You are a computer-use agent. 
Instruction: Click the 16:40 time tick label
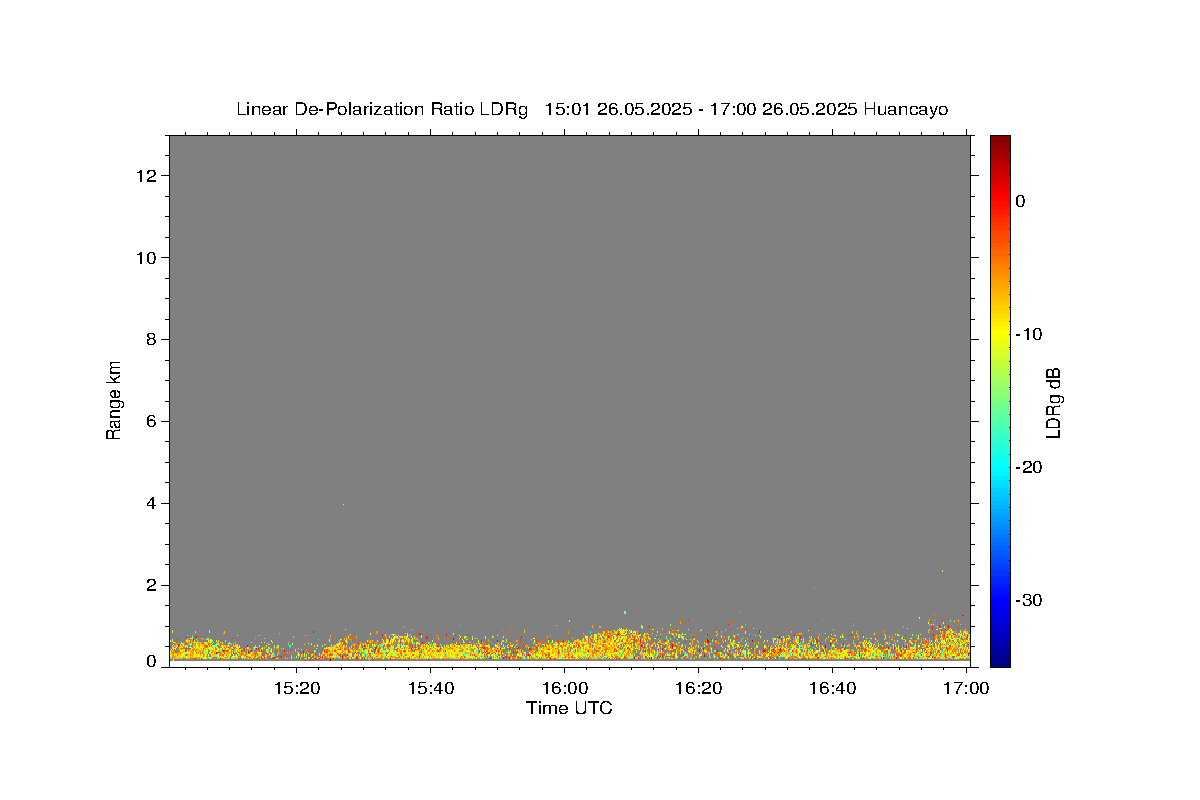click(x=832, y=688)
